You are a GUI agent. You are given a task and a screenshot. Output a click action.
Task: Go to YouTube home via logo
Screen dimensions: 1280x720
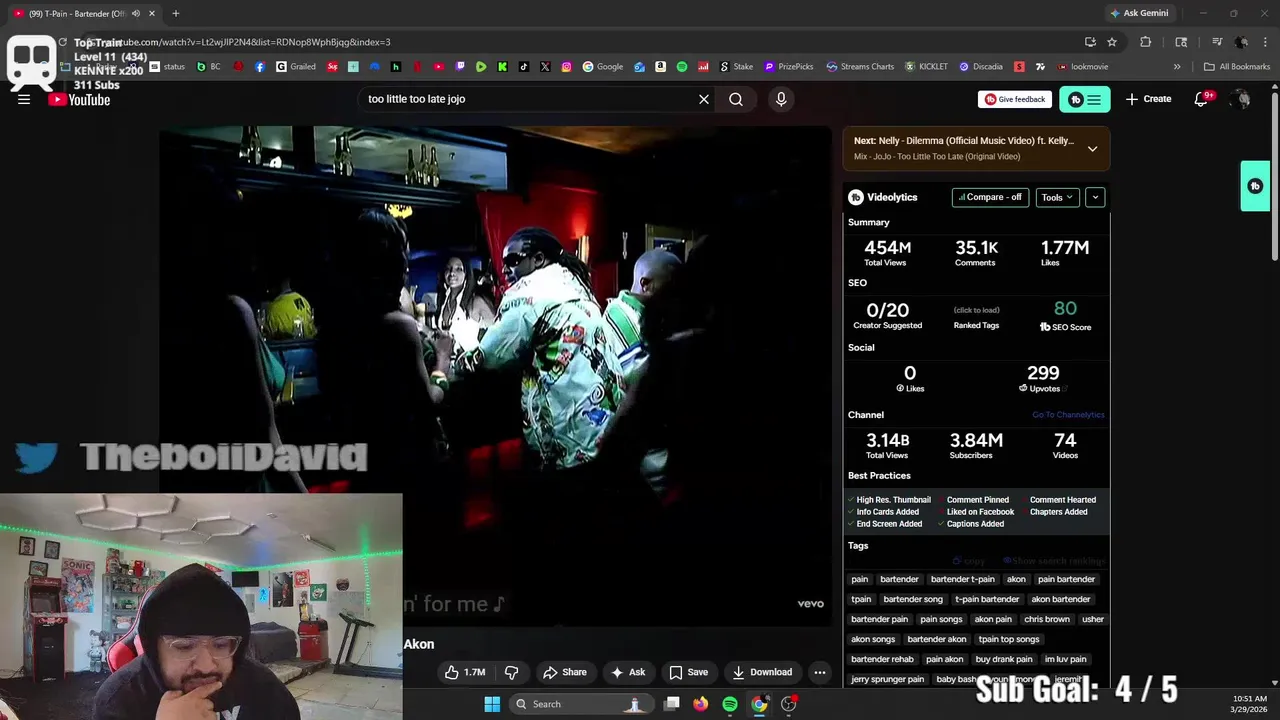79,99
